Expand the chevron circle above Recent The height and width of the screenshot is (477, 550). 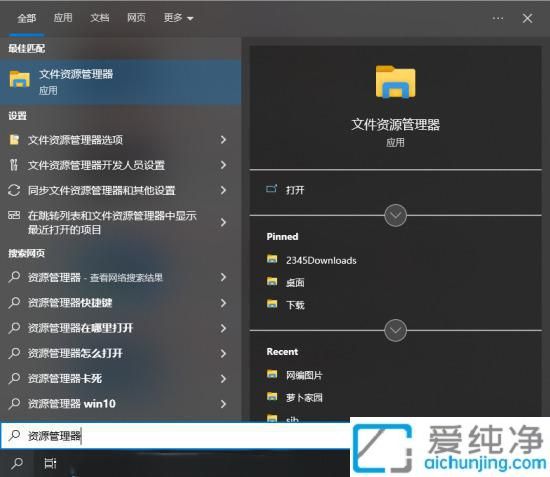click(395, 330)
